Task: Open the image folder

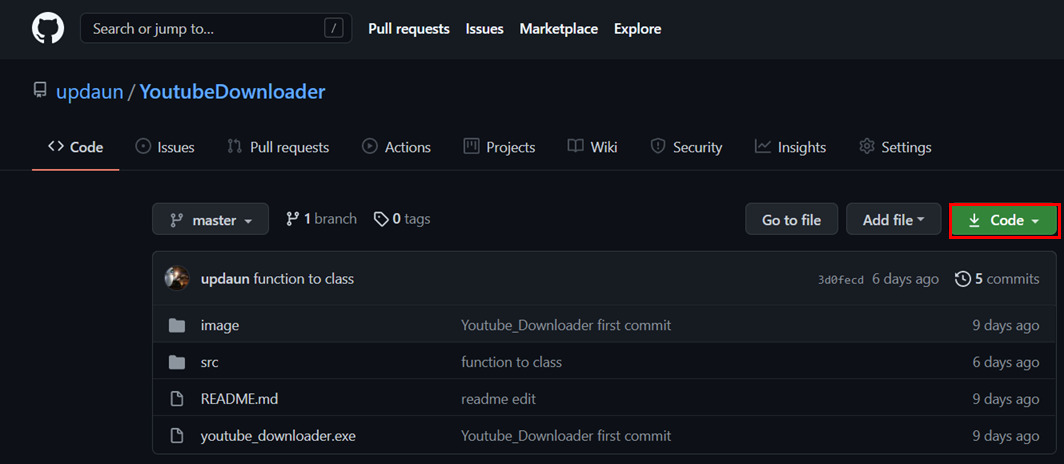Action: tap(220, 326)
